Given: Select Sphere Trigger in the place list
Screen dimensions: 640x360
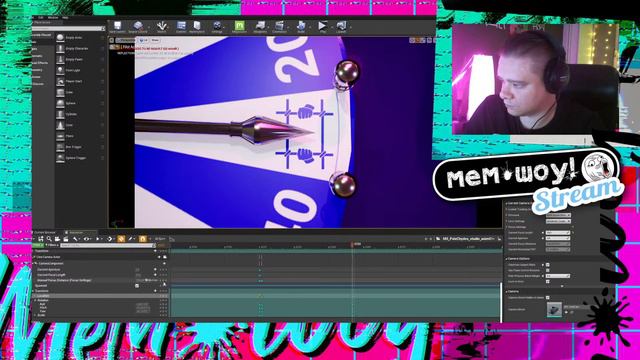Looking at the screenshot, I should [80, 158].
